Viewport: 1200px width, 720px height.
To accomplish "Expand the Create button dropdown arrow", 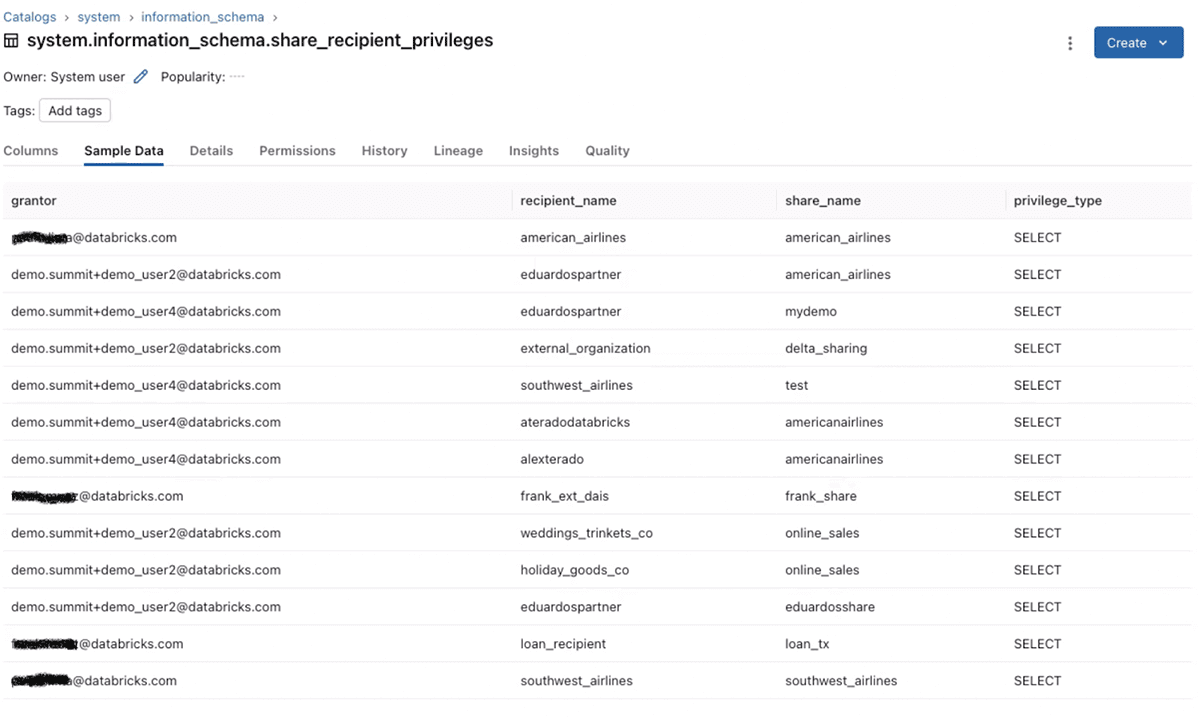I will tap(1163, 43).
